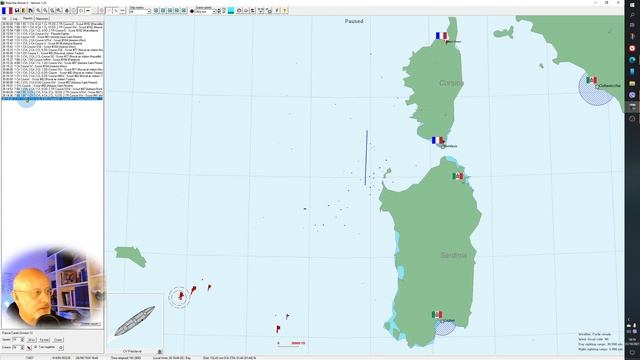
Task: Click the Italian flag at northern Sardinia
Action: 458,176
